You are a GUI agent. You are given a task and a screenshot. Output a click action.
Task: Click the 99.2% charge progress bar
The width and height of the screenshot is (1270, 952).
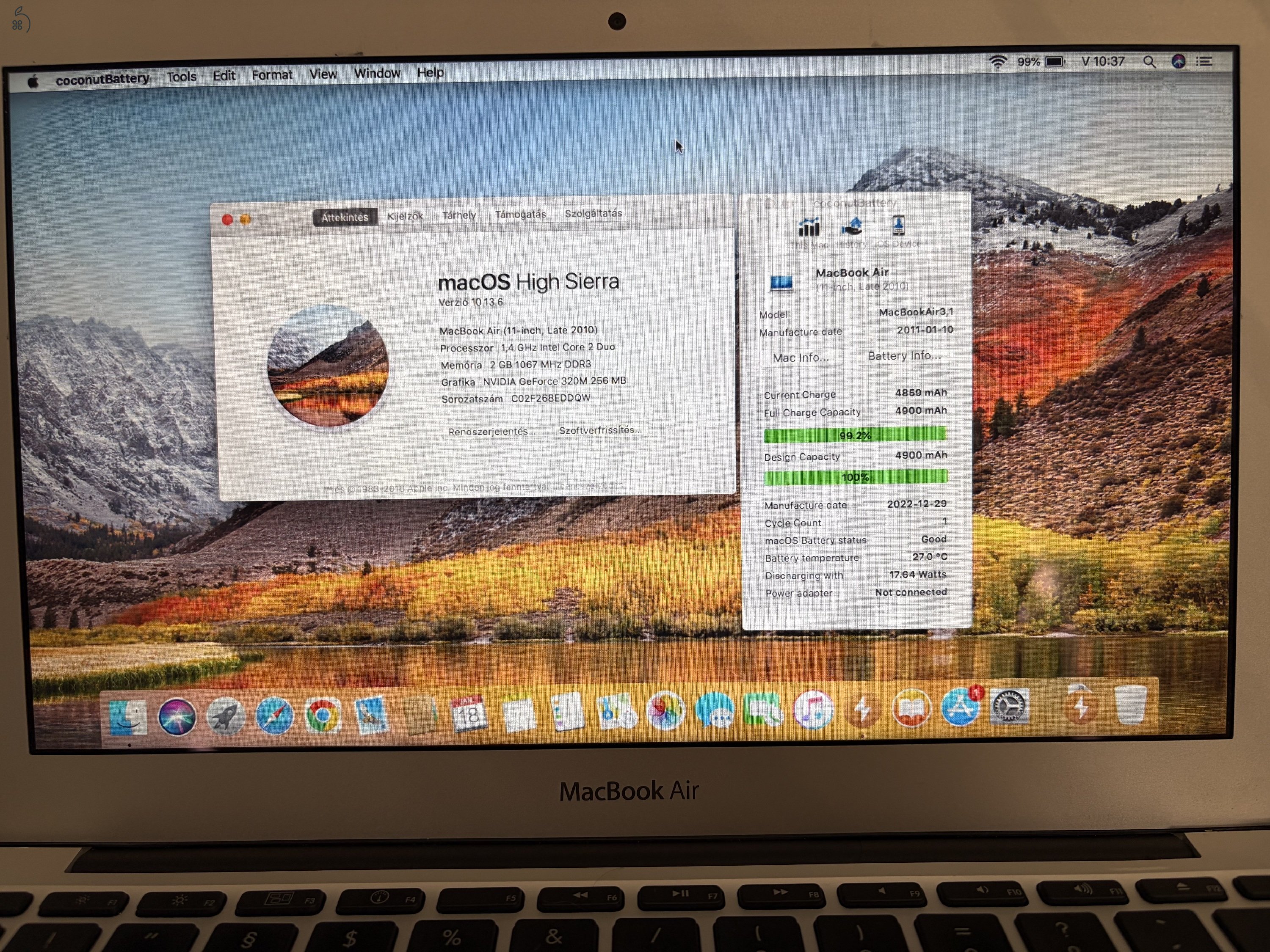click(x=855, y=435)
